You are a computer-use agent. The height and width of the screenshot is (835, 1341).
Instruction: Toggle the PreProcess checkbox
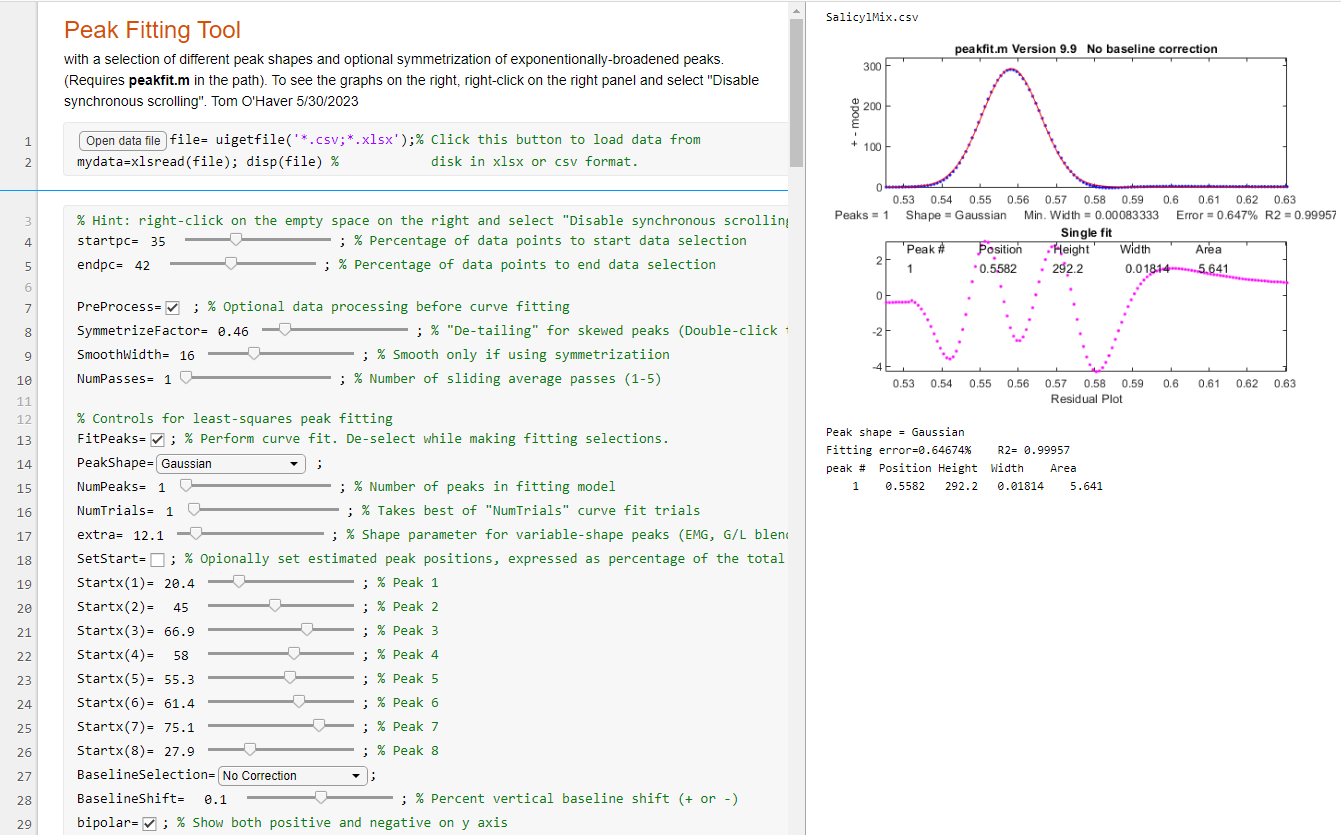click(x=172, y=308)
